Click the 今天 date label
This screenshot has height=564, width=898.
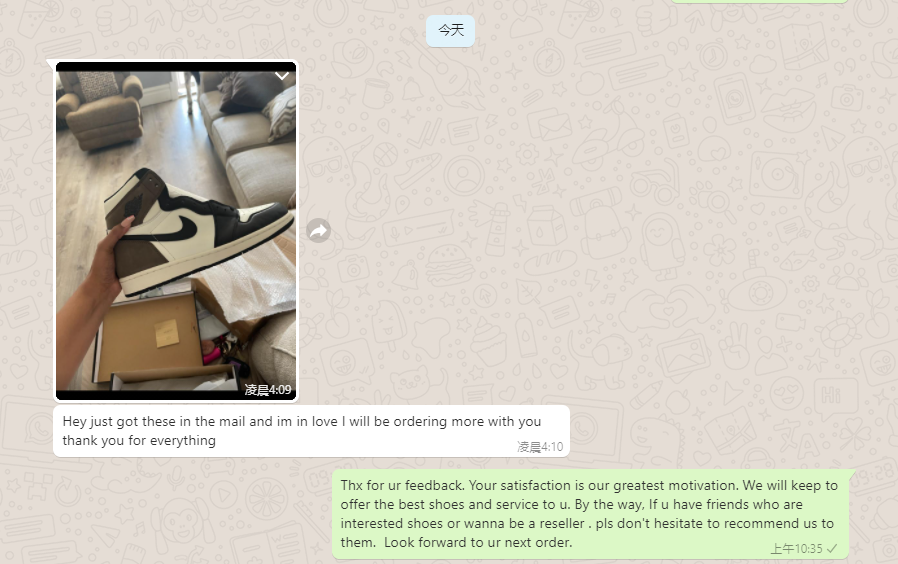(x=451, y=30)
